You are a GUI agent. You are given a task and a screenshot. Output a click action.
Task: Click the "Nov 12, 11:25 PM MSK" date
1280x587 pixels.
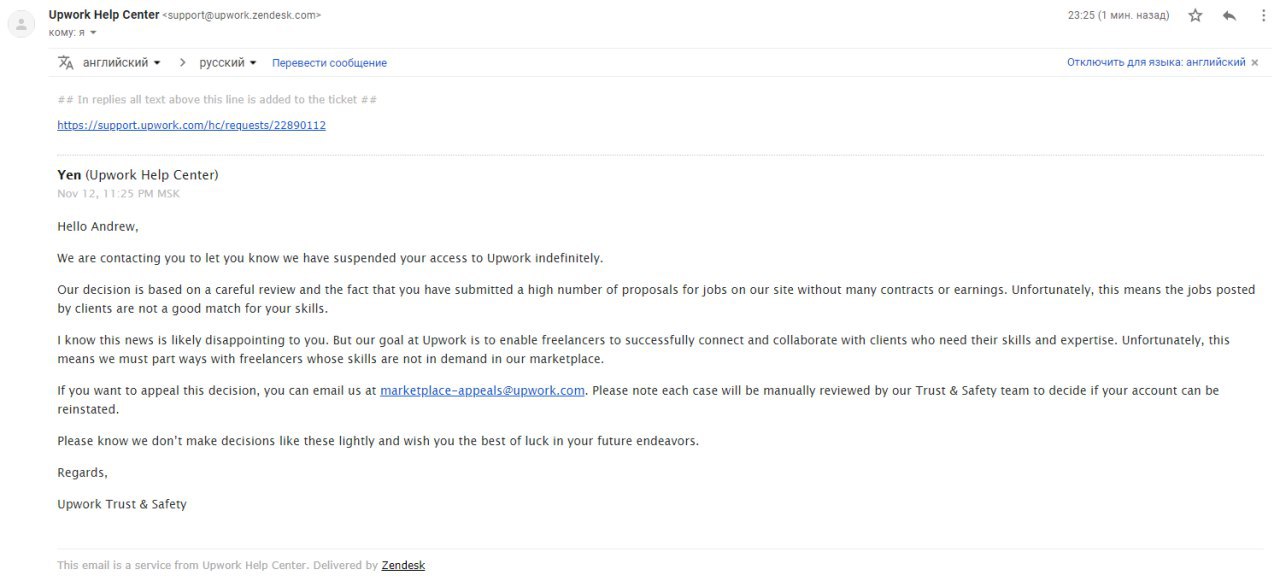pyautogui.click(x=118, y=194)
